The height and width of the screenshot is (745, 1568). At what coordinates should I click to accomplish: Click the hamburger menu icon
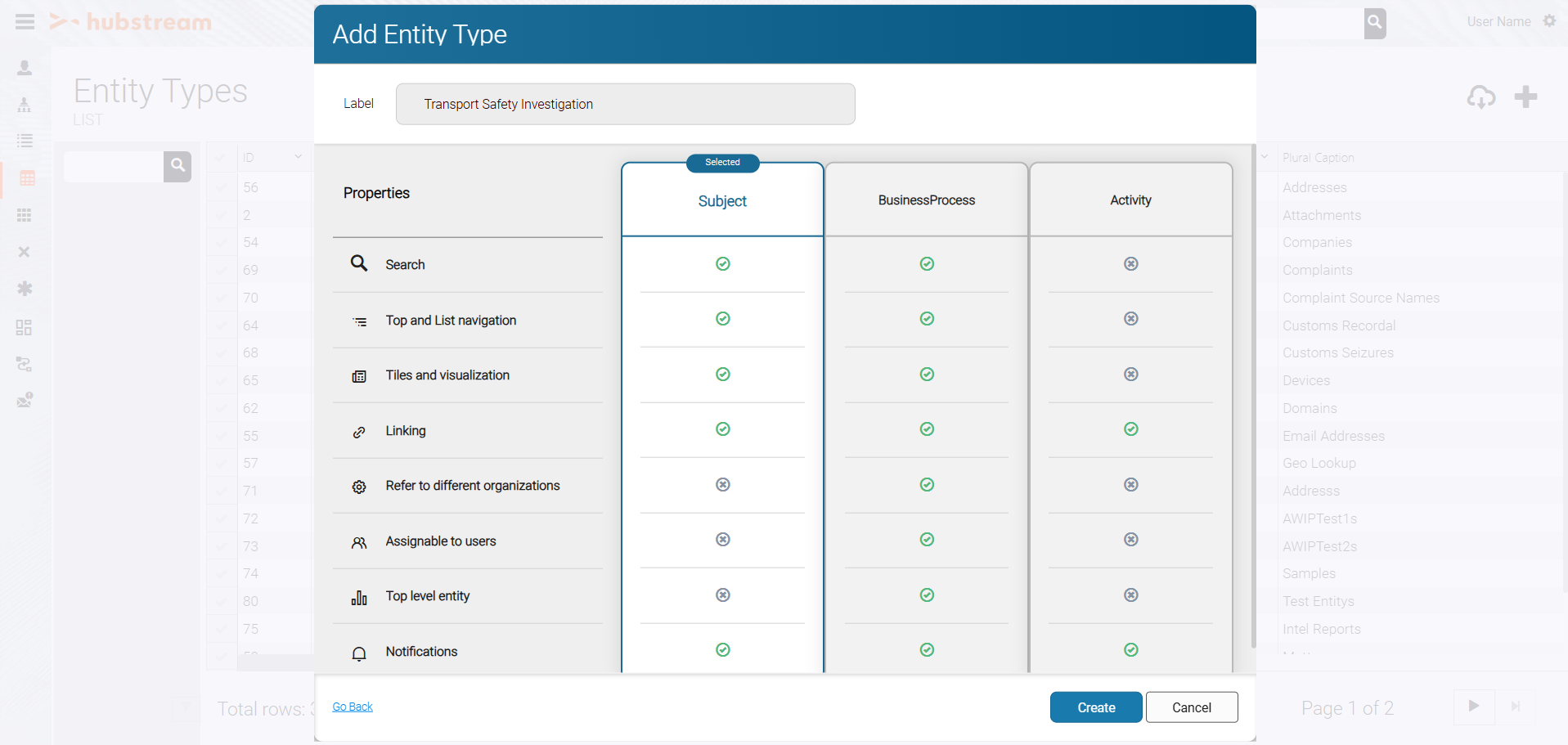coord(25,22)
